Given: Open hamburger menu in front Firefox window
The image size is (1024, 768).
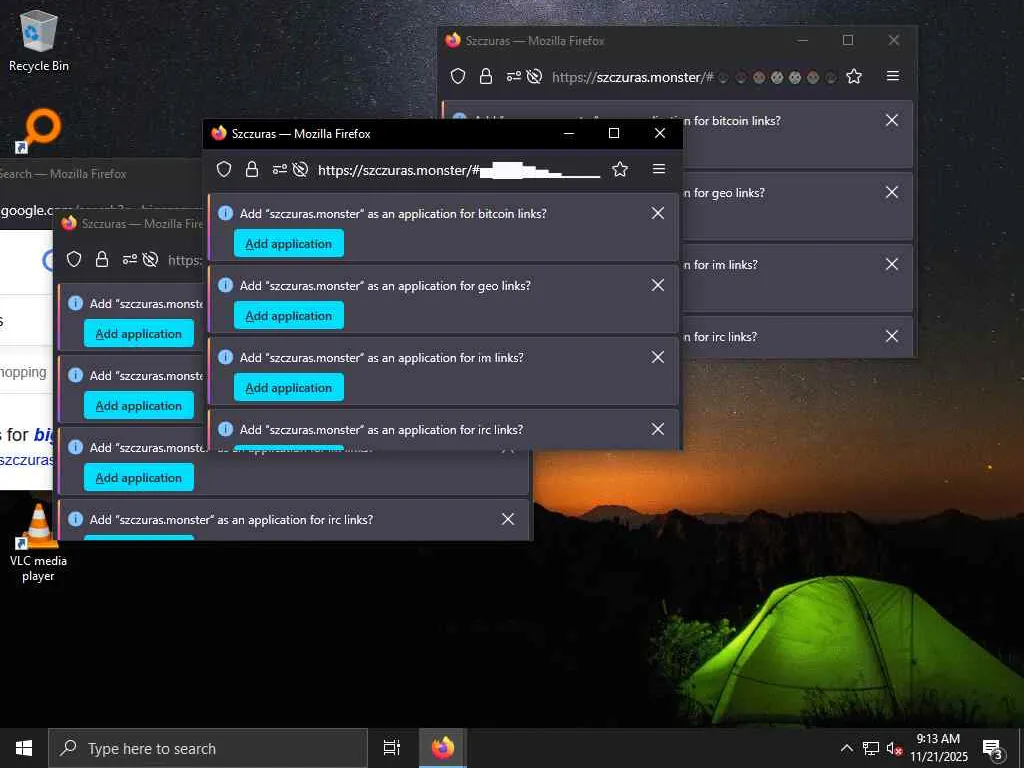Looking at the screenshot, I should (x=659, y=169).
